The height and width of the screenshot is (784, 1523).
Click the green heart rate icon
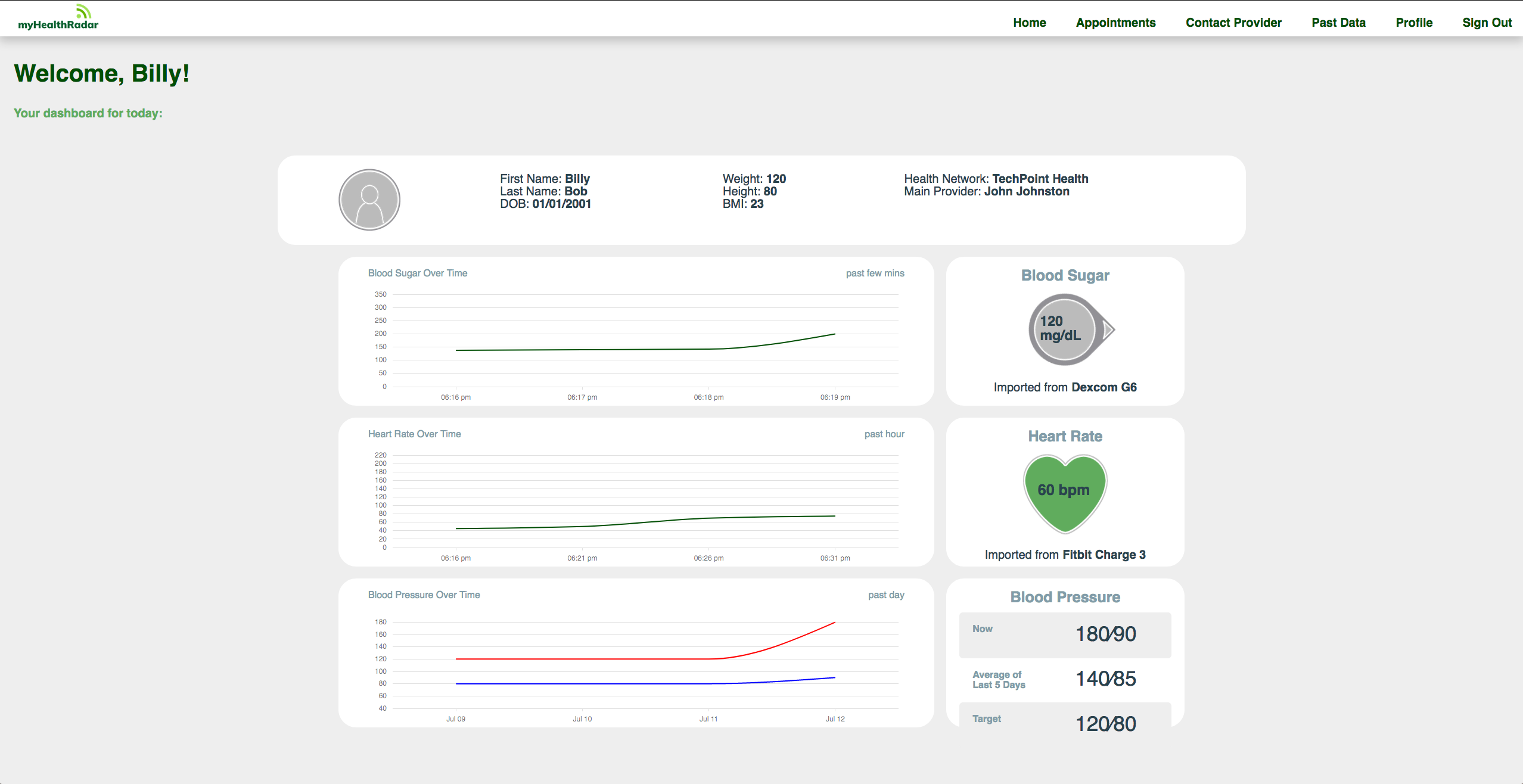pos(1065,491)
